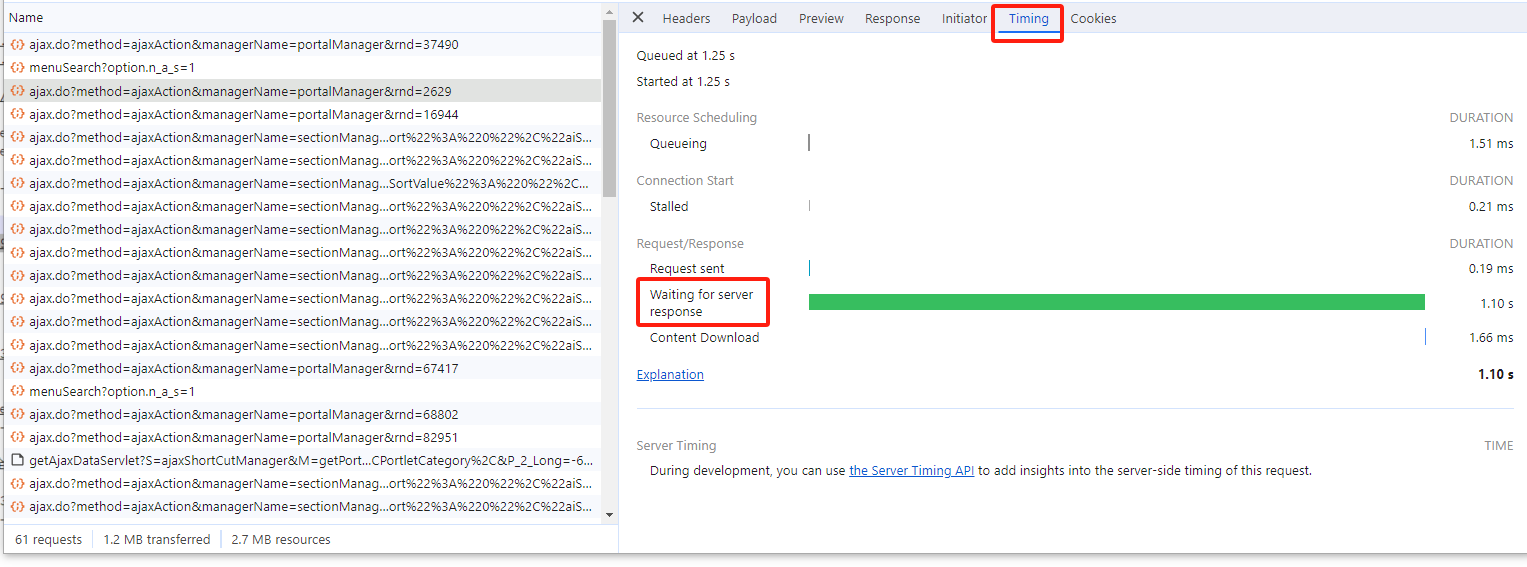Click the 1.2 MB transferred status entry
The image size is (1527, 567).
click(x=157, y=539)
